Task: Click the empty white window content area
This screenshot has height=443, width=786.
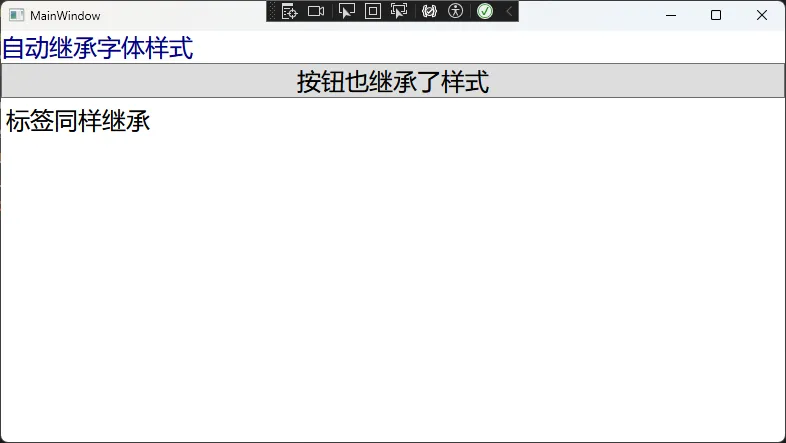Action: coord(400,290)
